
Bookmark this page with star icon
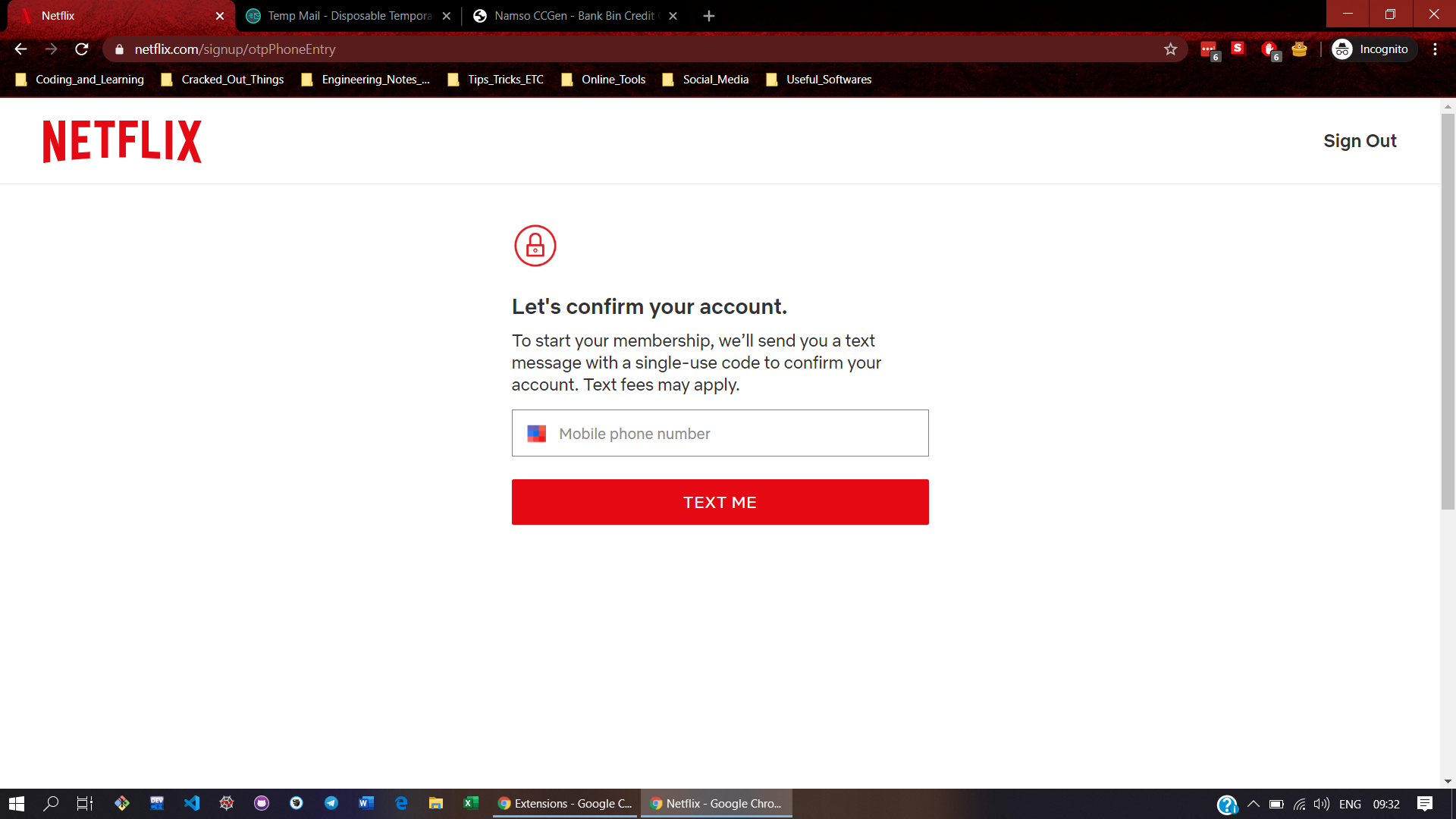pyautogui.click(x=1170, y=49)
